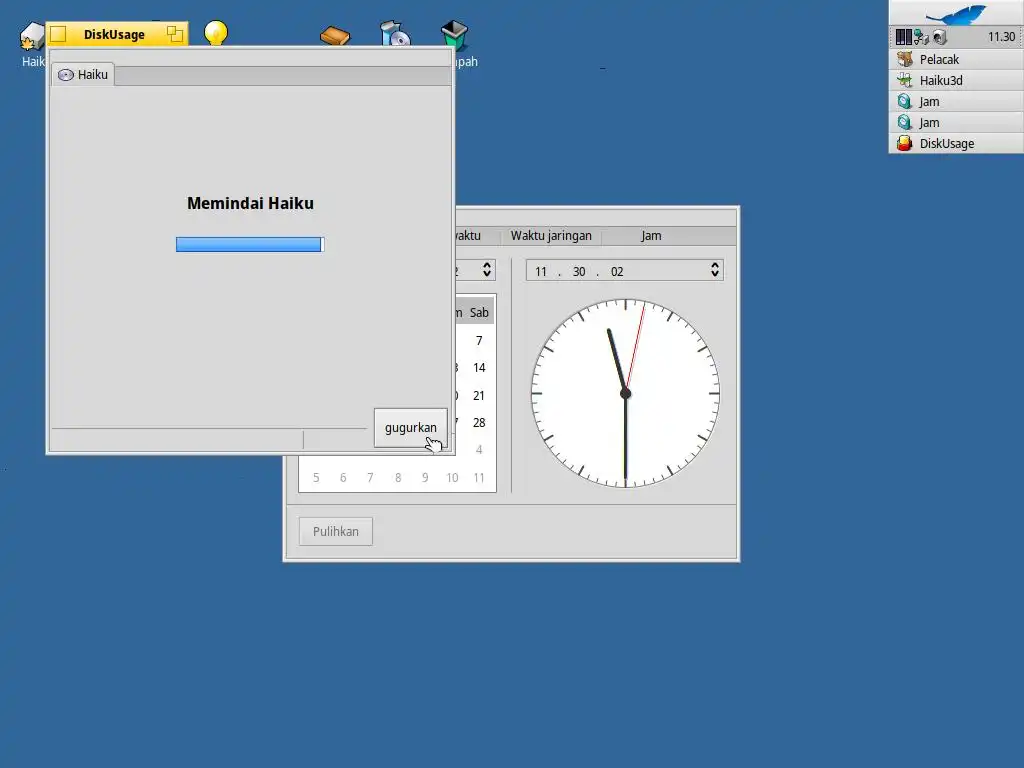Image resolution: width=1024 pixels, height=768 pixels.
Task: Open the Haiku leaf Deskbar menu
Action: click(x=956, y=13)
